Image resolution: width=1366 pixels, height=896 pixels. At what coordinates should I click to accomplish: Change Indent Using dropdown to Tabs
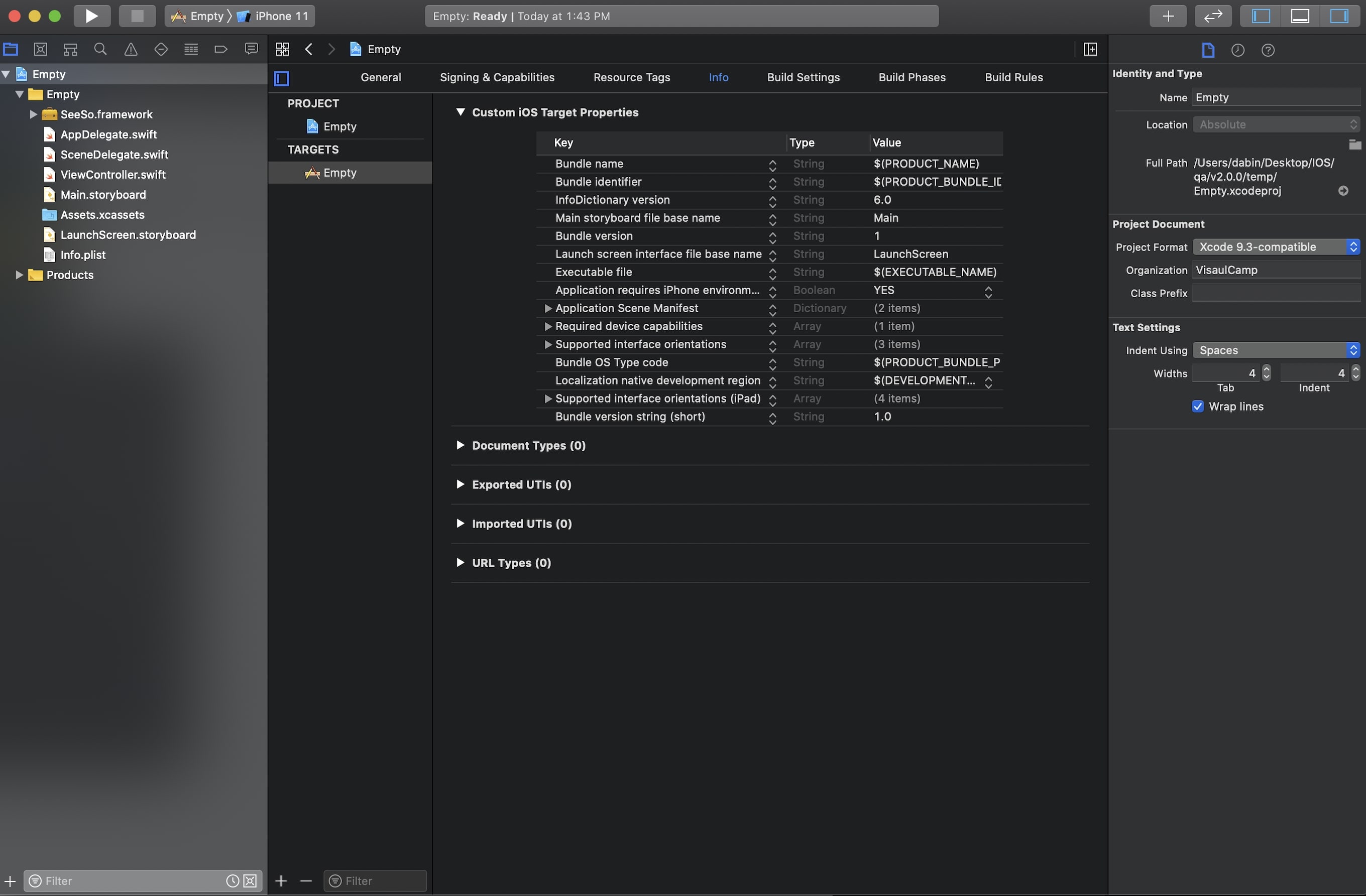tap(1275, 350)
